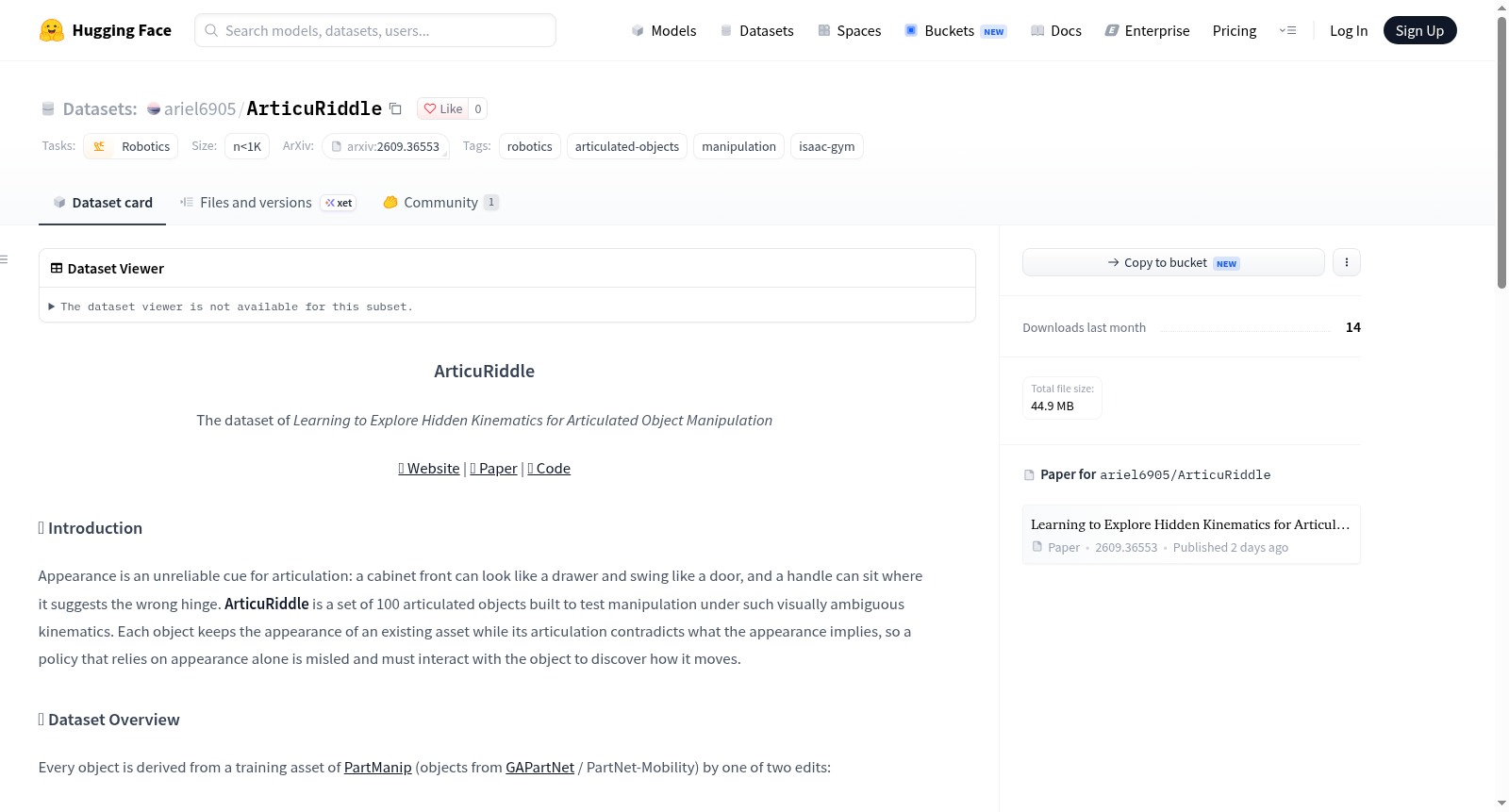Open the Code link

(x=549, y=469)
